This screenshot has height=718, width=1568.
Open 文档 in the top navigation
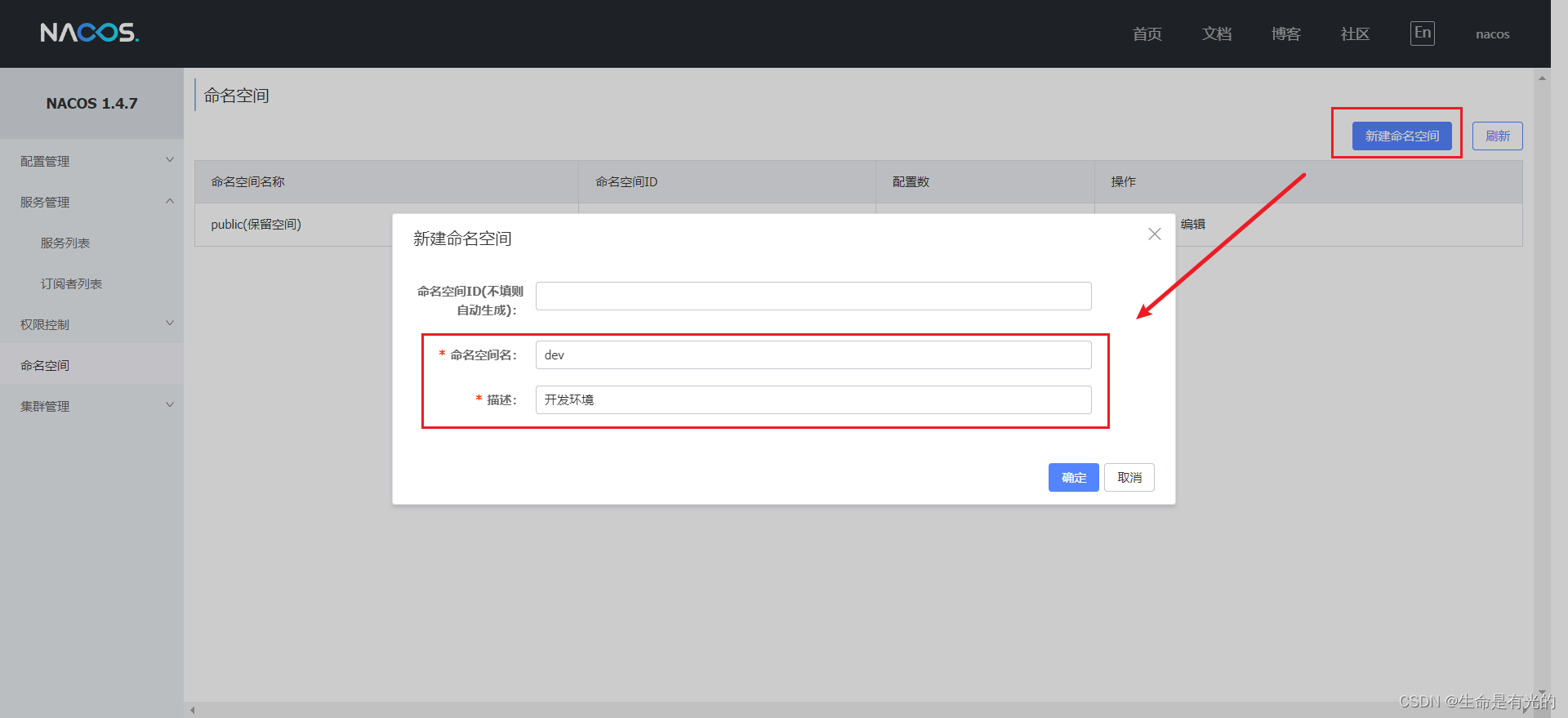(x=1217, y=33)
